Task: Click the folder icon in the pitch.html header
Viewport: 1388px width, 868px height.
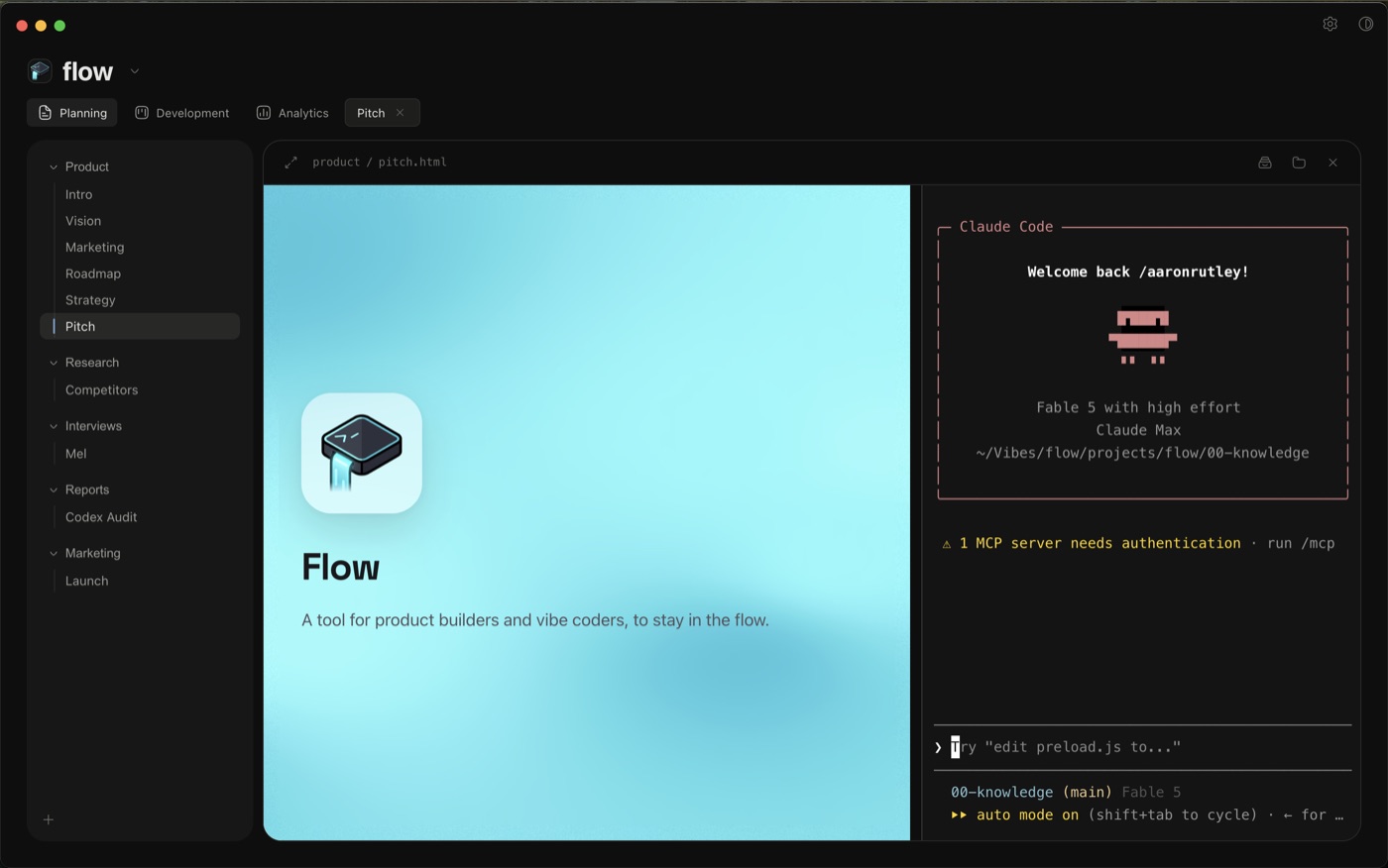Action: (x=1299, y=163)
